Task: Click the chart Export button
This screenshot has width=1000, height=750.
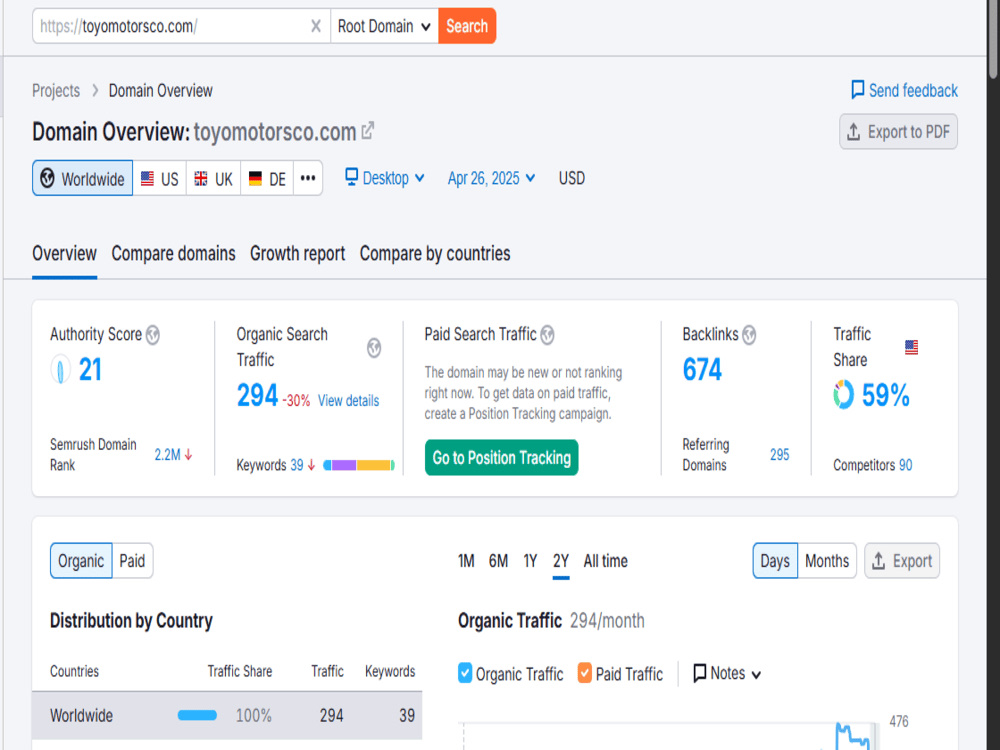Action: click(902, 561)
